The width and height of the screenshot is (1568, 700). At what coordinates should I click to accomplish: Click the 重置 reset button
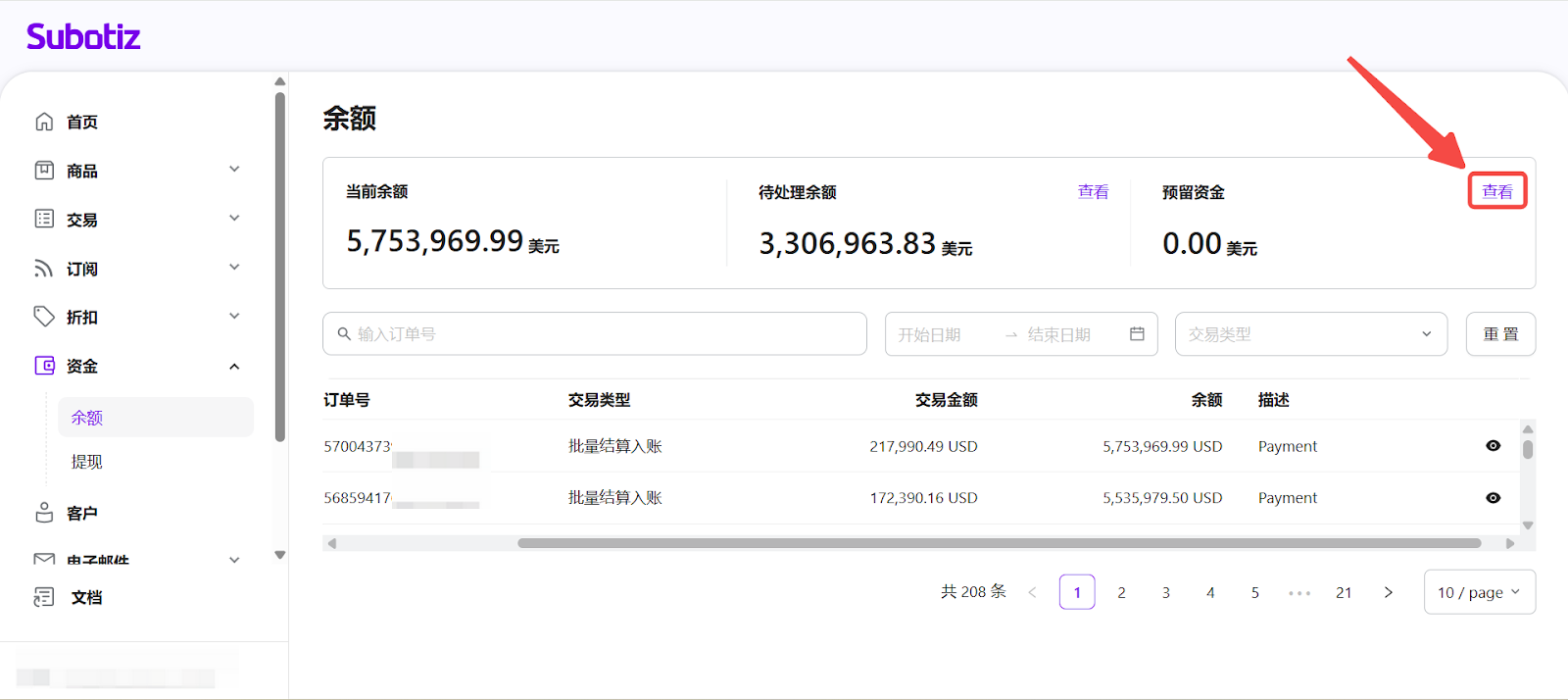(1500, 334)
